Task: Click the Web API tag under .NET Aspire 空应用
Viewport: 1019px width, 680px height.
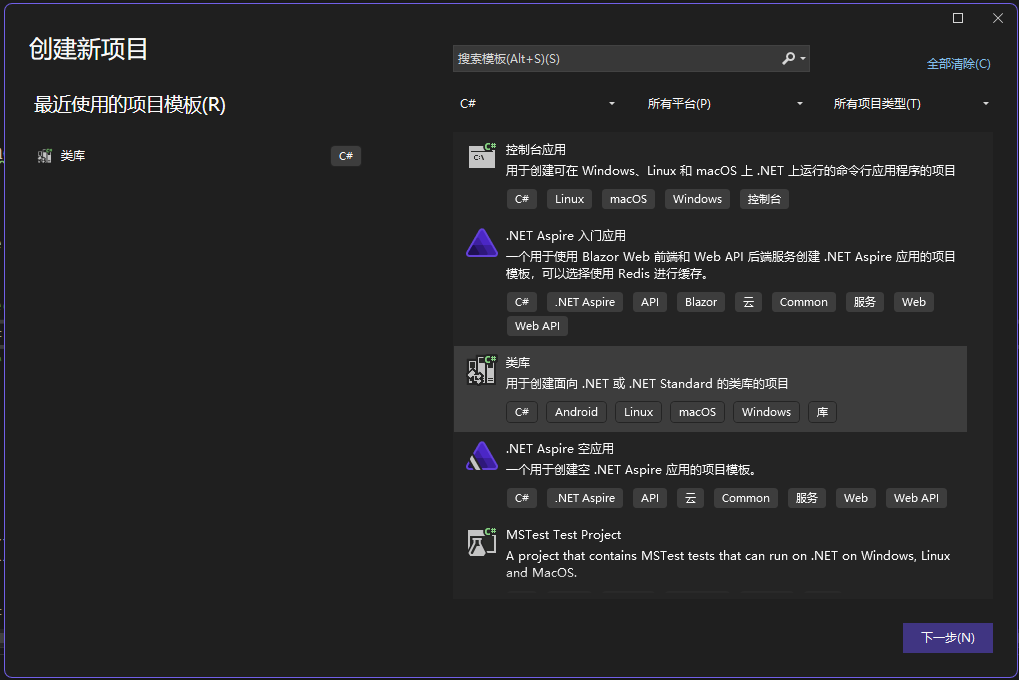Action: (x=916, y=498)
